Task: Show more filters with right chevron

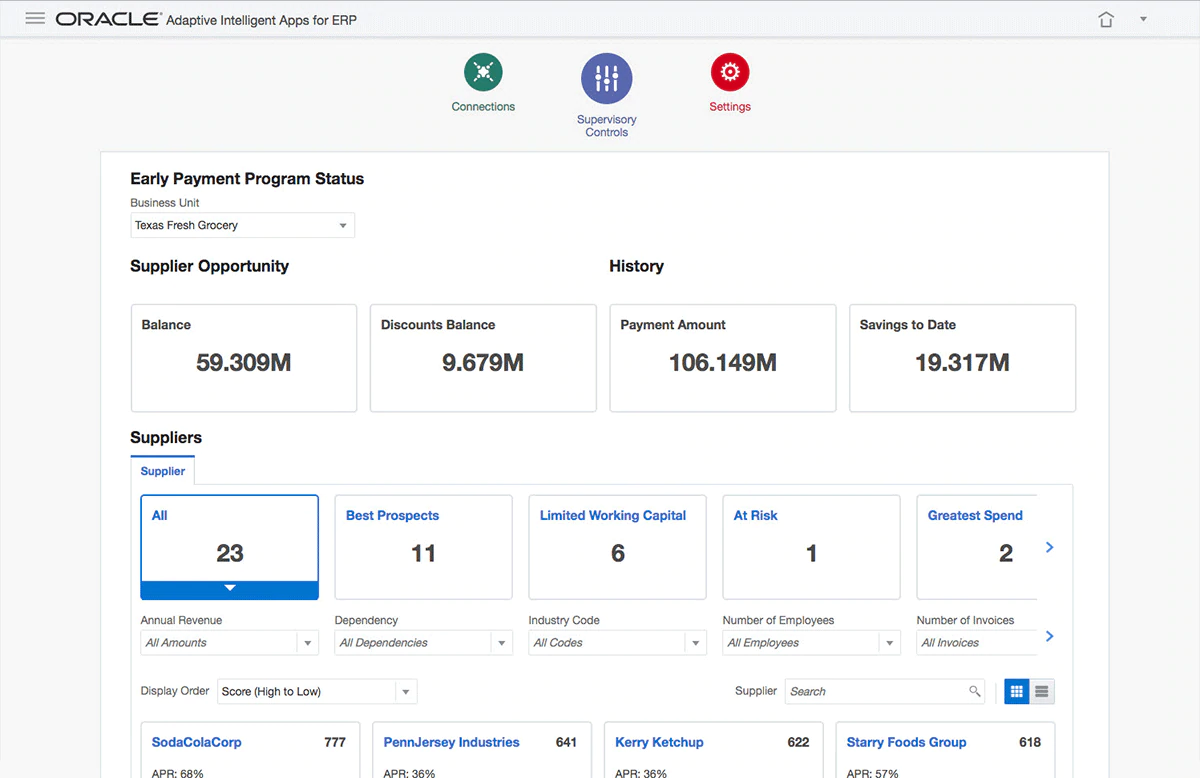Action: (1049, 636)
